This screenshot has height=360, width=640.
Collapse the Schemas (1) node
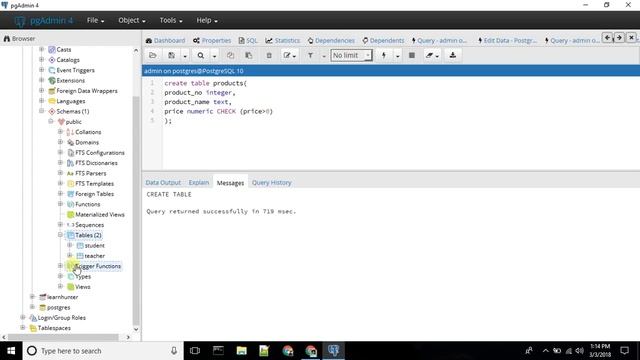pyautogui.click(x=41, y=111)
